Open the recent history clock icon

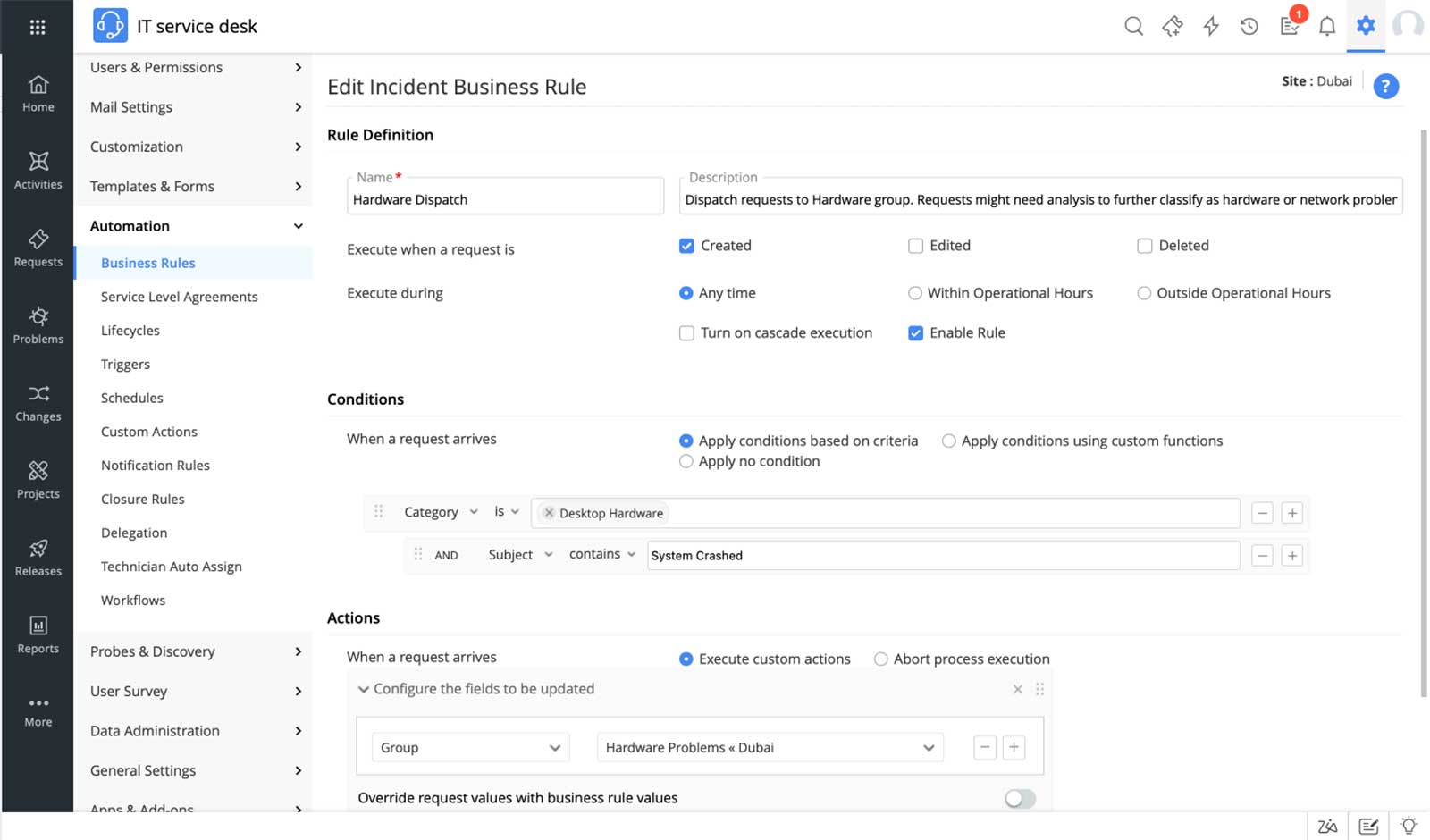tap(1249, 26)
